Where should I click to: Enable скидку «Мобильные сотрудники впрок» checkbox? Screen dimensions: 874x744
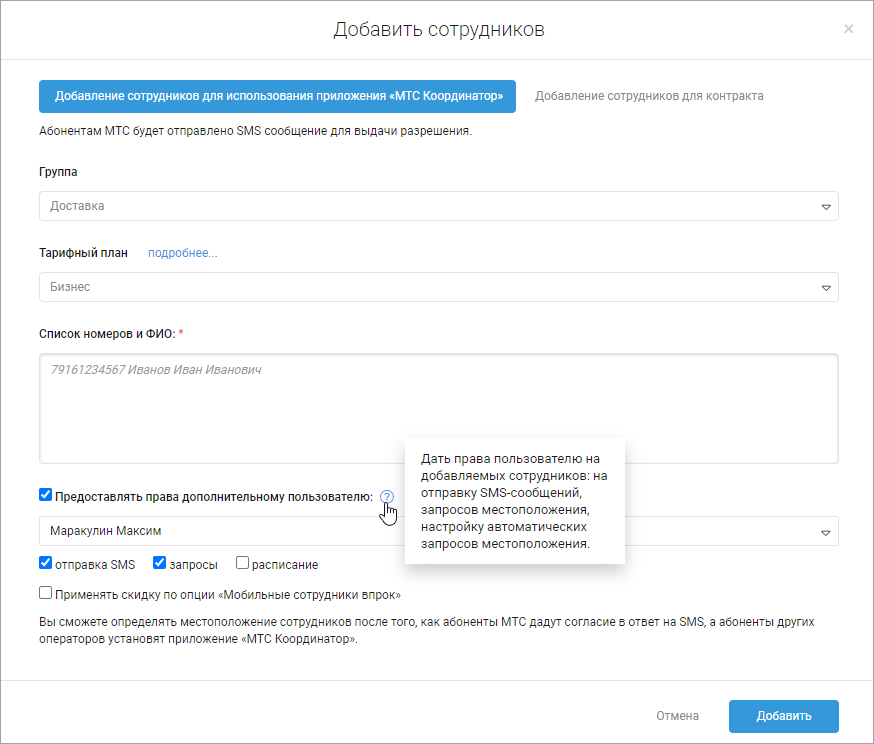click(45, 592)
